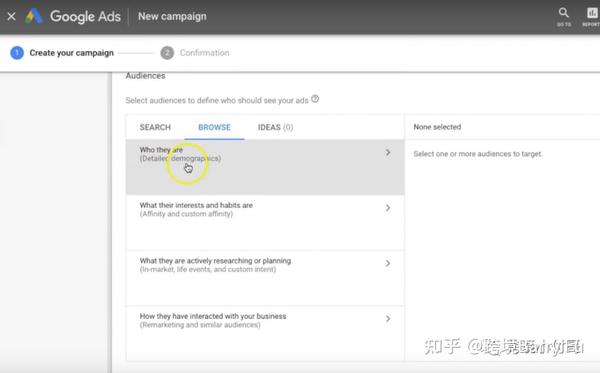Click (In-market, life events, and custom intent) subtitle
Screen dimensions: 600x373
tap(208, 269)
